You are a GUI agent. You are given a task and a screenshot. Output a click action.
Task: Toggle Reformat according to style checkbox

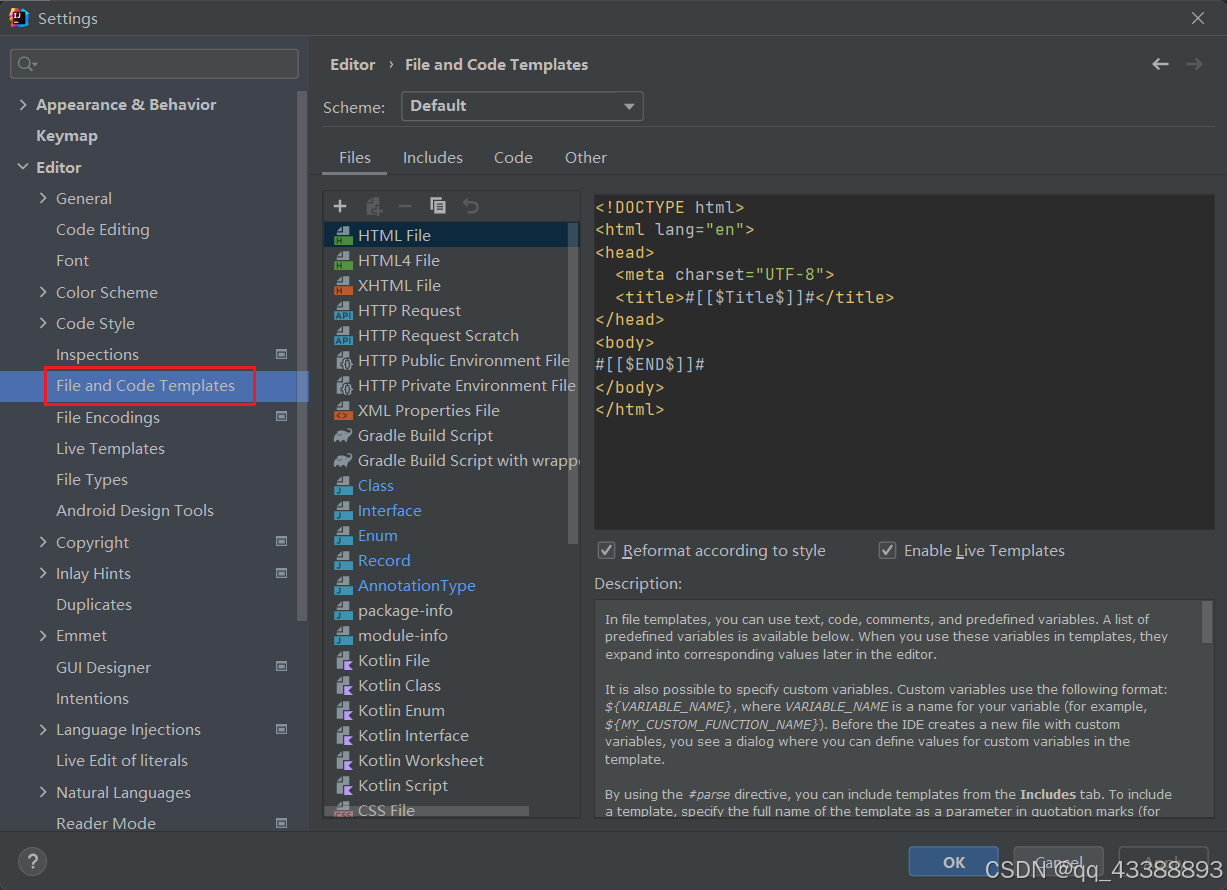(606, 550)
